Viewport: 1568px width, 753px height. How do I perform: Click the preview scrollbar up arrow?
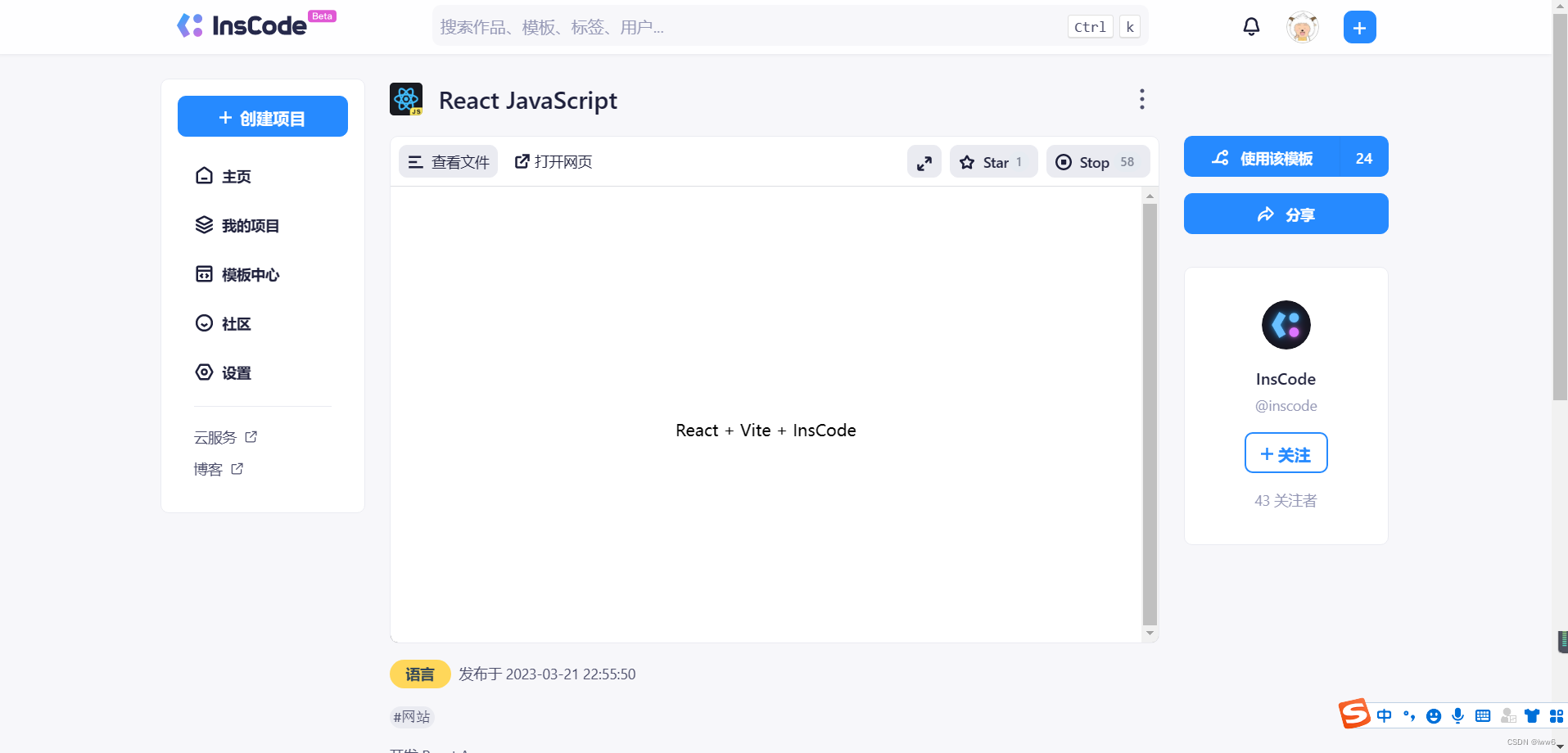click(1150, 196)
